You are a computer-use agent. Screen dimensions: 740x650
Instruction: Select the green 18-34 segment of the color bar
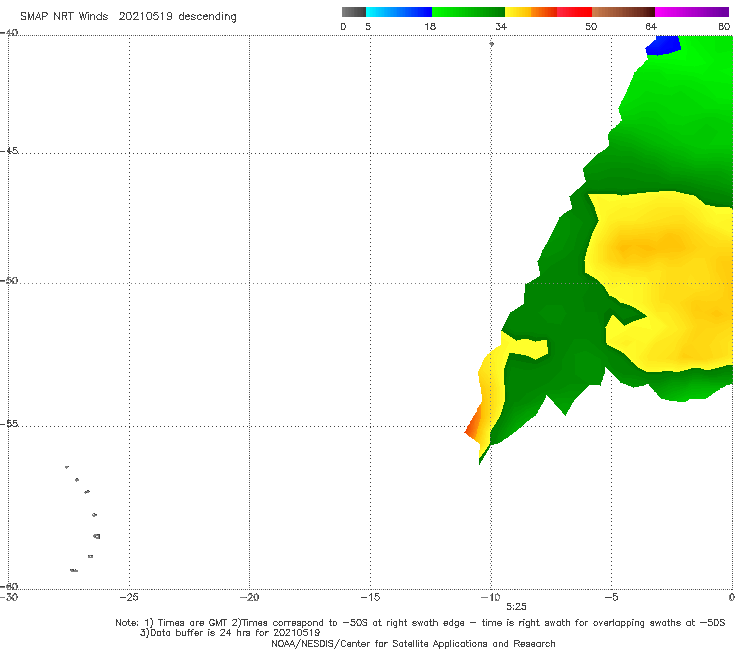click(469, 12)
